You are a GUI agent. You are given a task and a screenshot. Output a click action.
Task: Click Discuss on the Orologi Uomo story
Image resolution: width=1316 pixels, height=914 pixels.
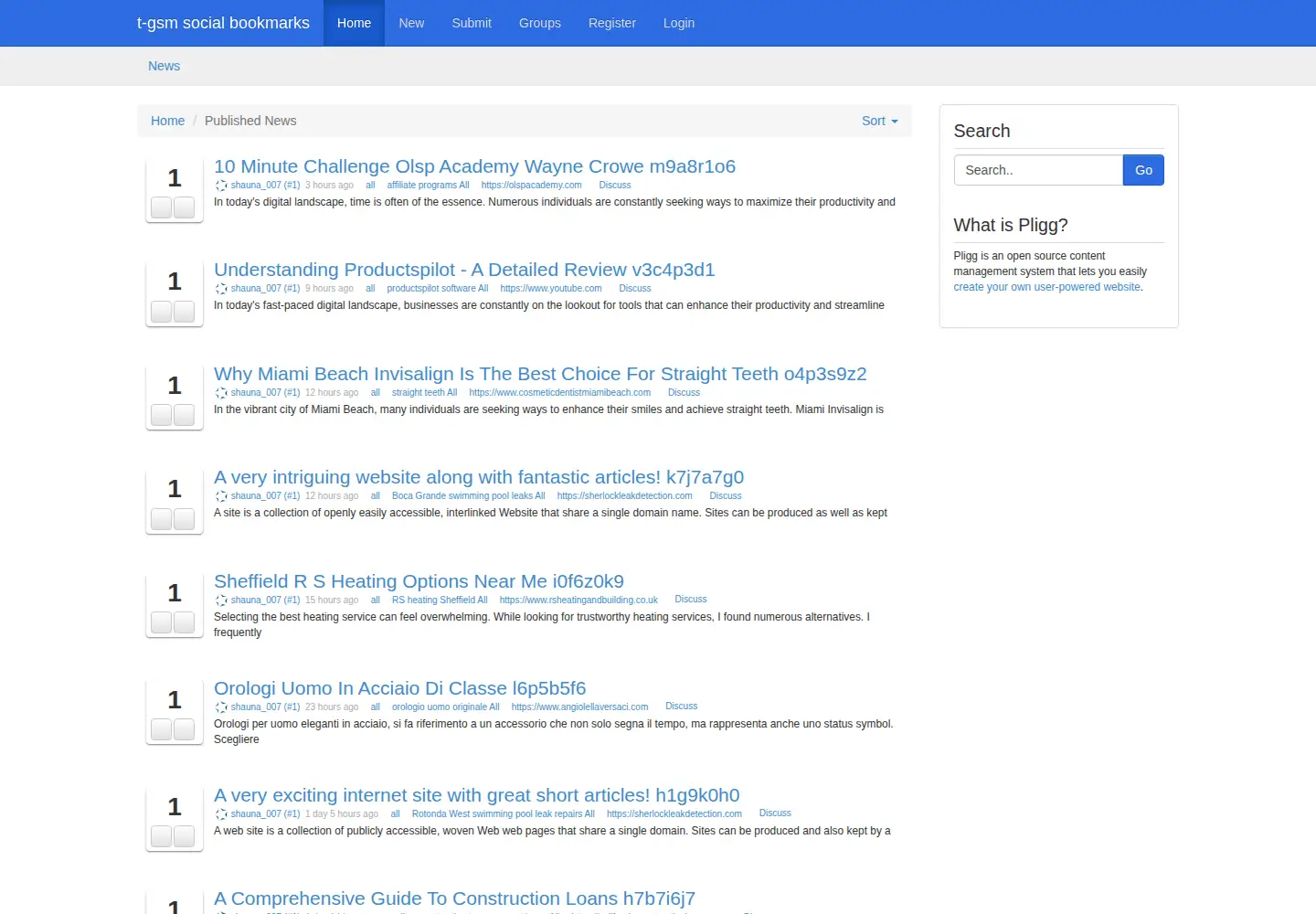tap(682, 706)
